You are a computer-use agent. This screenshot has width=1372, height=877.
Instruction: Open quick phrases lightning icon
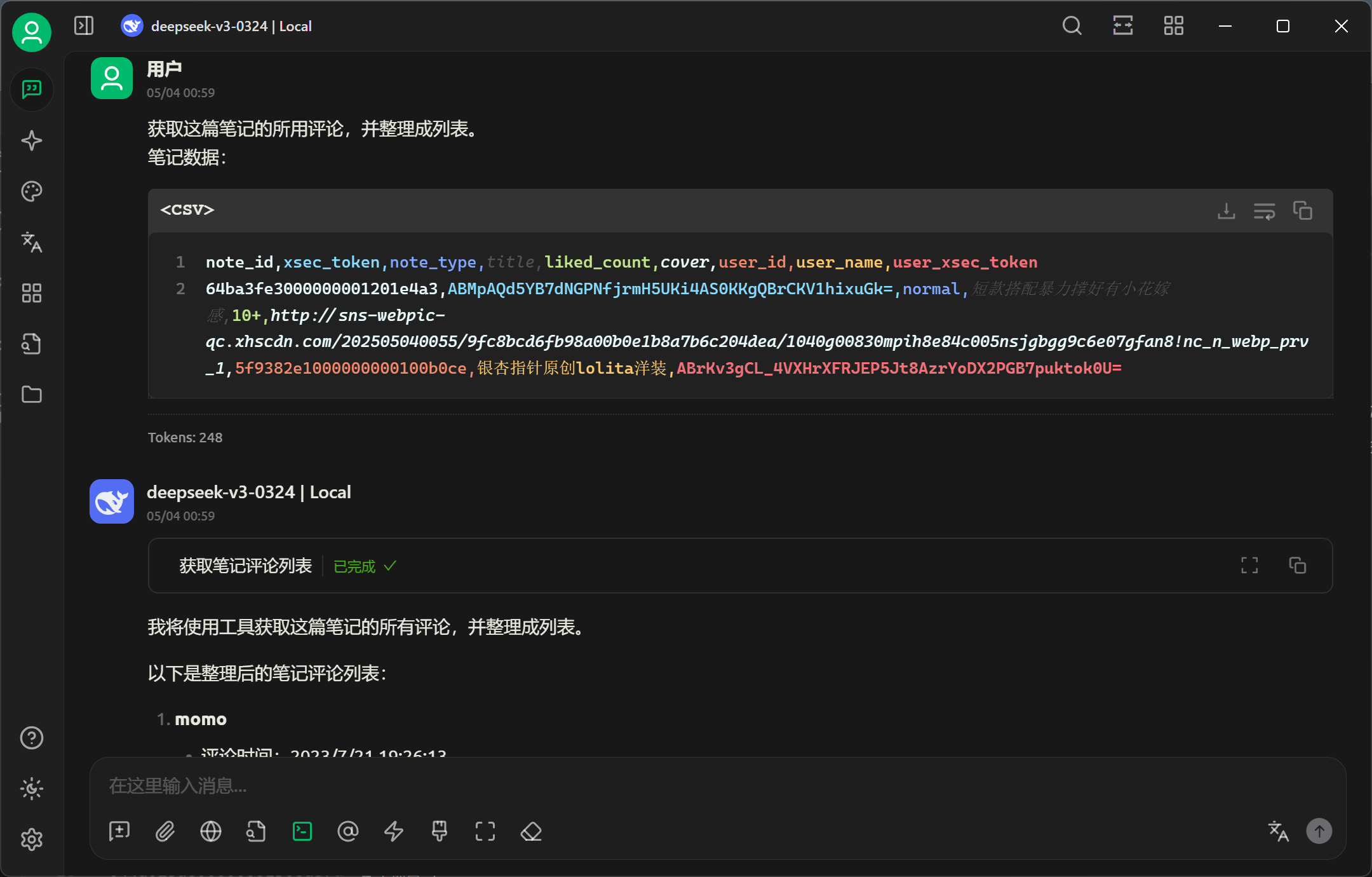point(394,831)
